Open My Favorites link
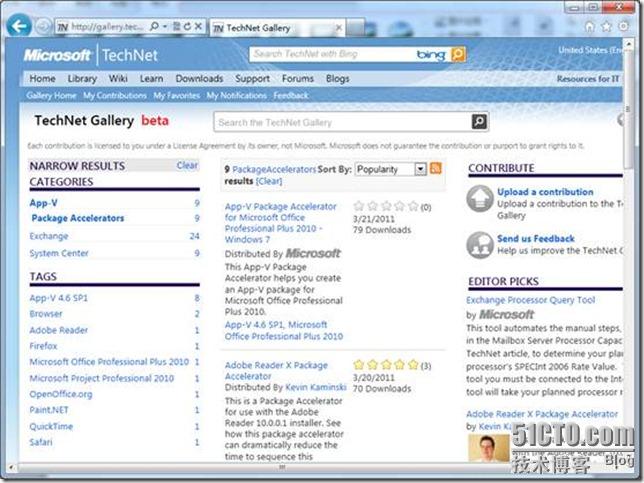 click(177, 96)
